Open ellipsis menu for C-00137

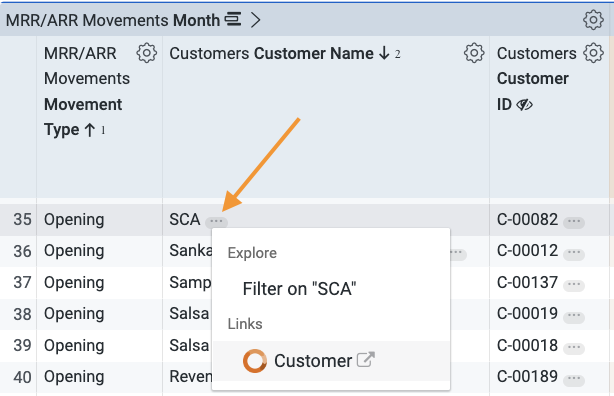574,285
